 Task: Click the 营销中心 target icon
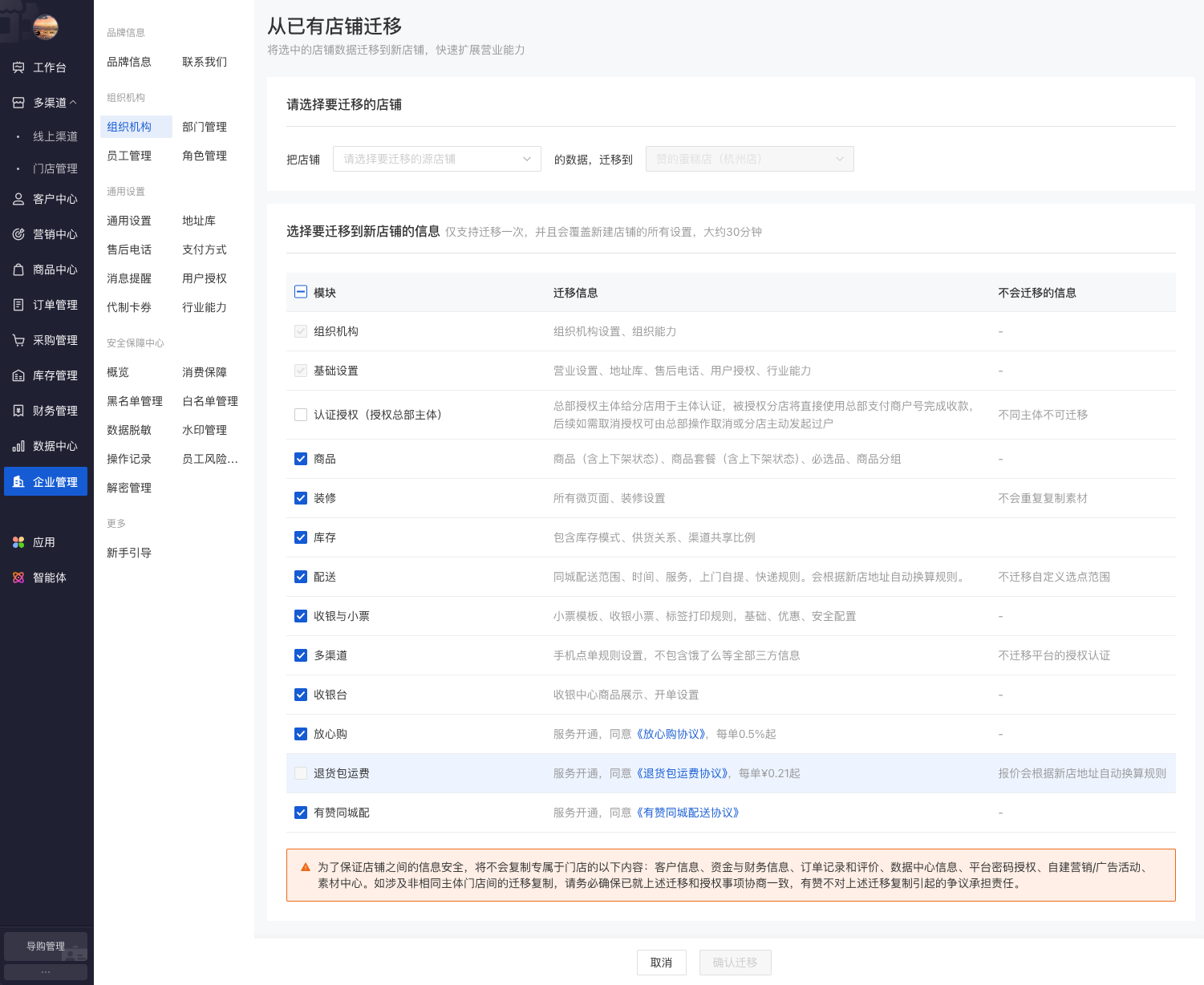point(18,234)
